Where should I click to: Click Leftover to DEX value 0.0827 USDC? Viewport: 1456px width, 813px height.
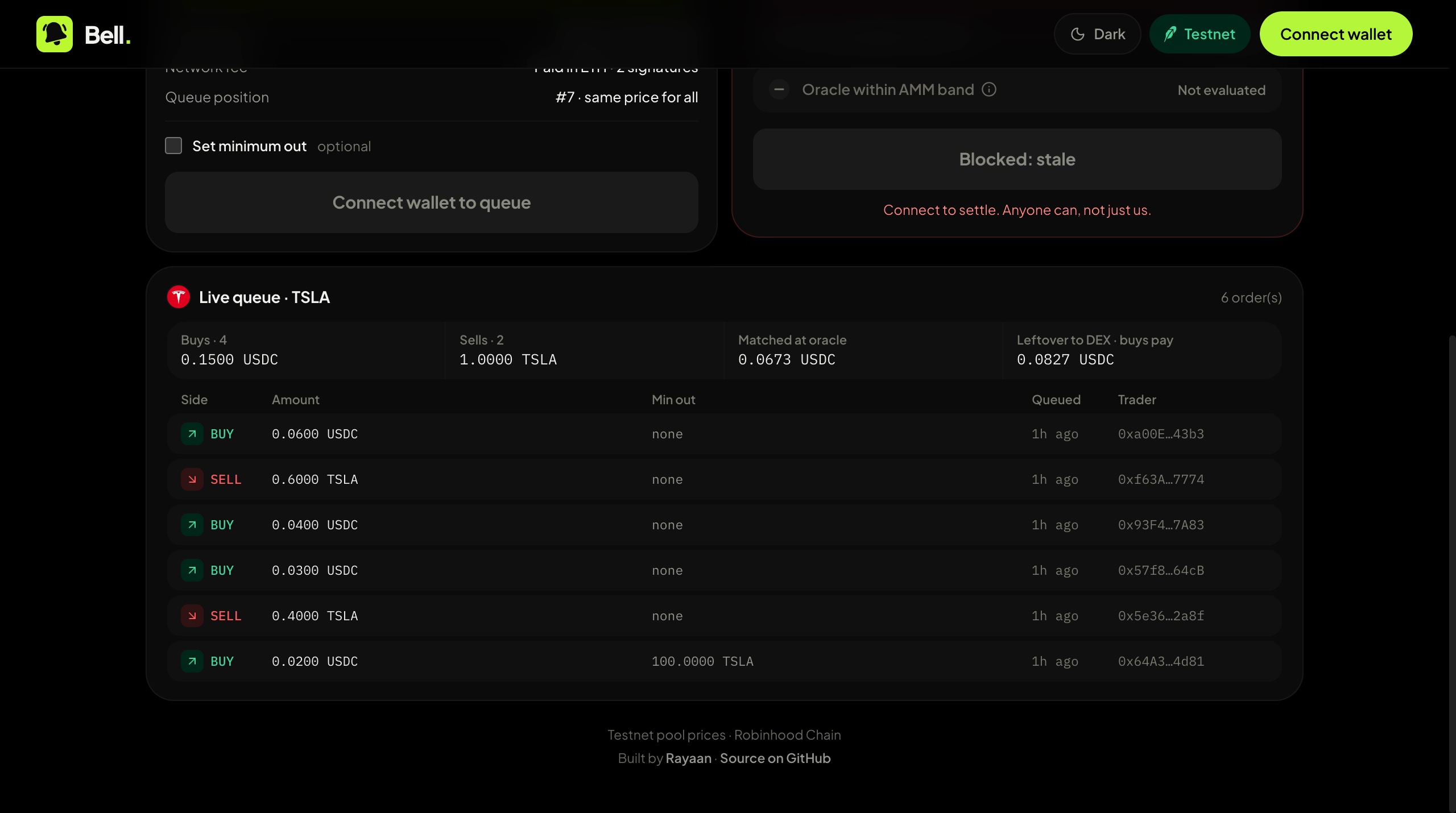point(1065,359)
